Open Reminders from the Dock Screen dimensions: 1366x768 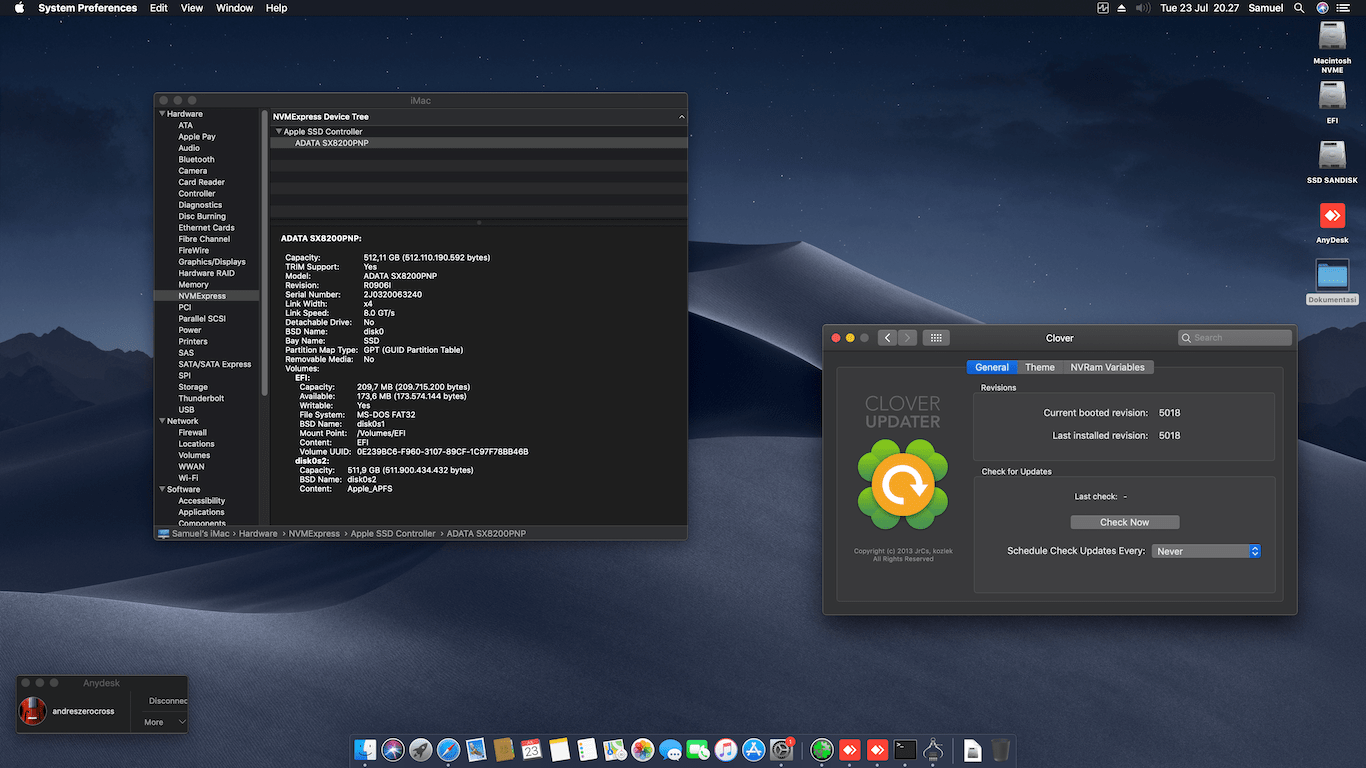pyautogui.click(x=587, y=749)
